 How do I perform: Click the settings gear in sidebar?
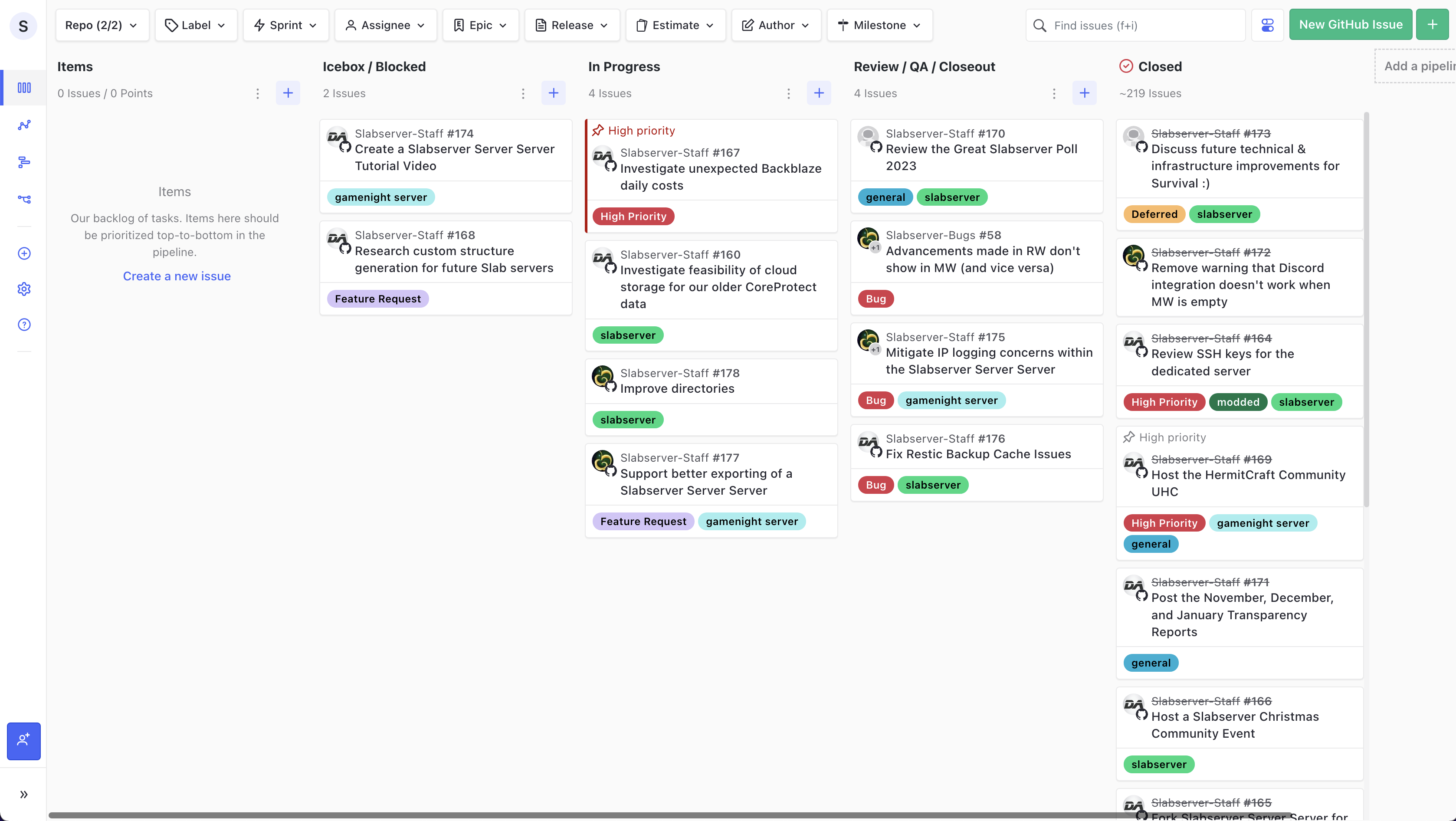coord(24,289)
